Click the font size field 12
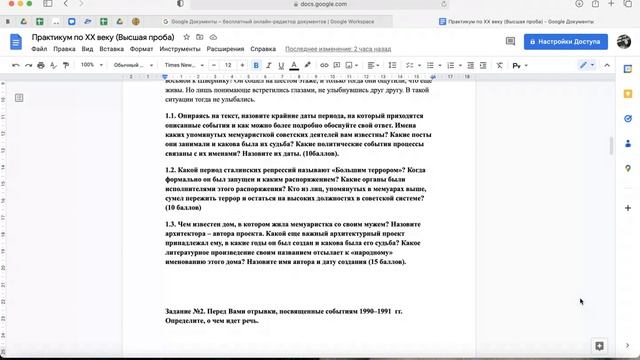Screen dimensions: 640x360 point(228,65)
